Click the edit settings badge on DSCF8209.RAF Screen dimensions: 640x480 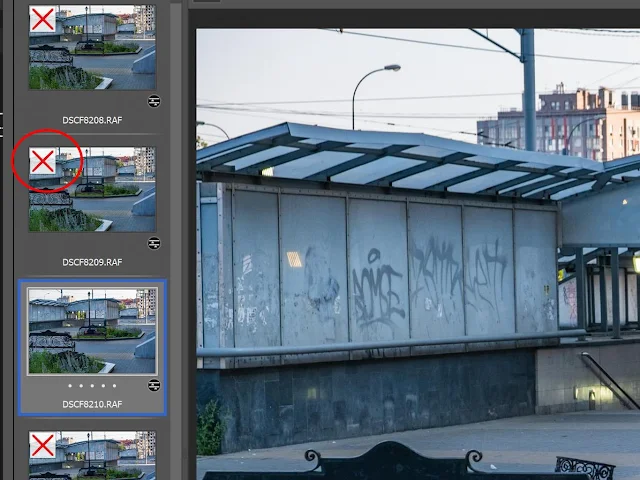[154, 243]
